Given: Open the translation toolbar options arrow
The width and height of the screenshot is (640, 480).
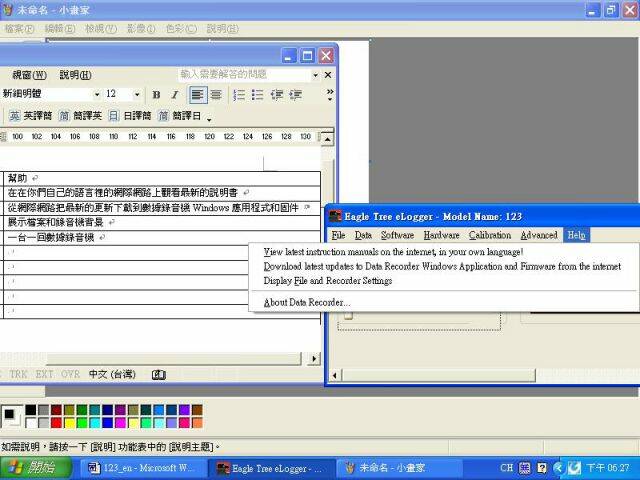Looking at the screenshot, I should (209, 119).
